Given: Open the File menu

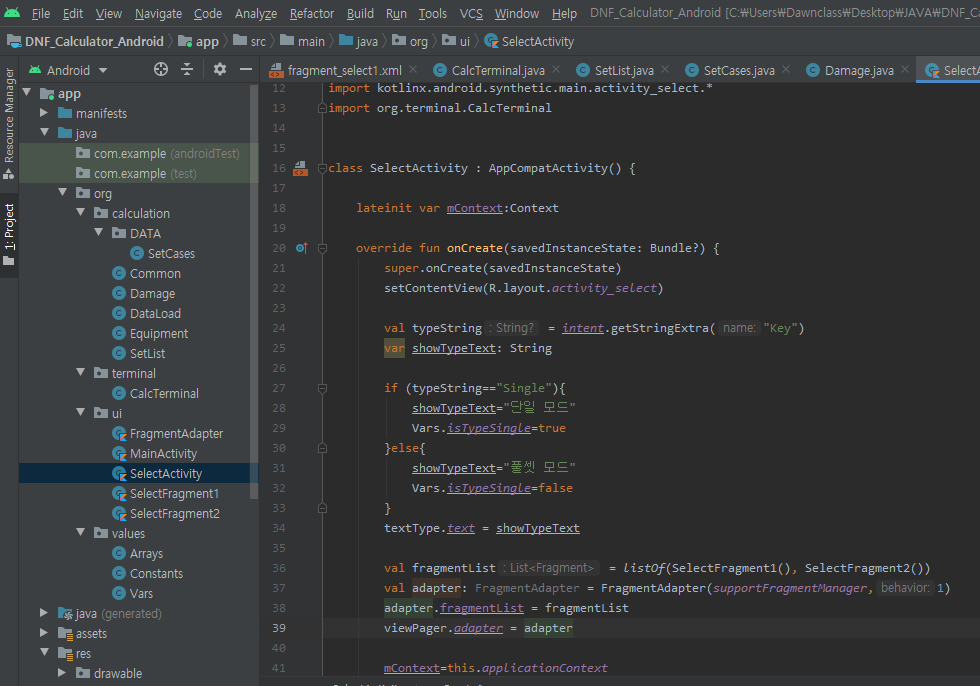Looking at the screenshot, I should [41, 13].
